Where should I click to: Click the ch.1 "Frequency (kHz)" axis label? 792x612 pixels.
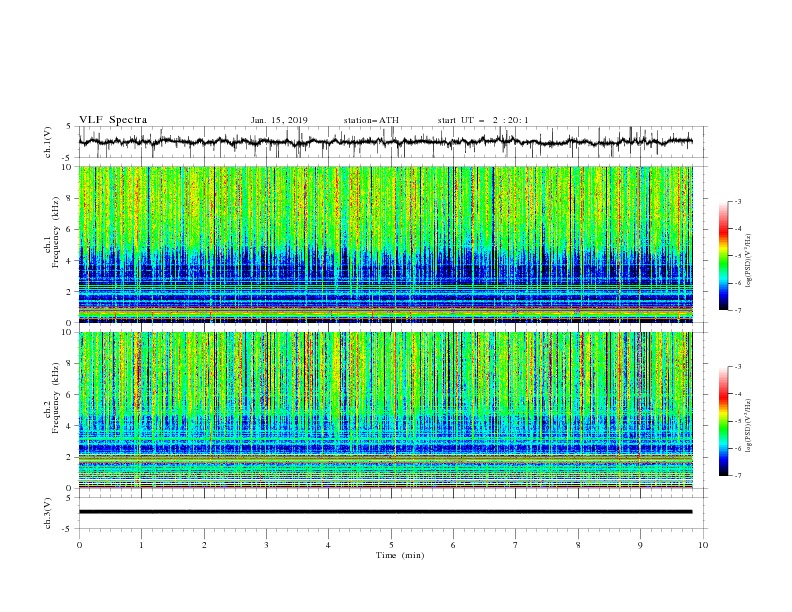click(56, 233)
